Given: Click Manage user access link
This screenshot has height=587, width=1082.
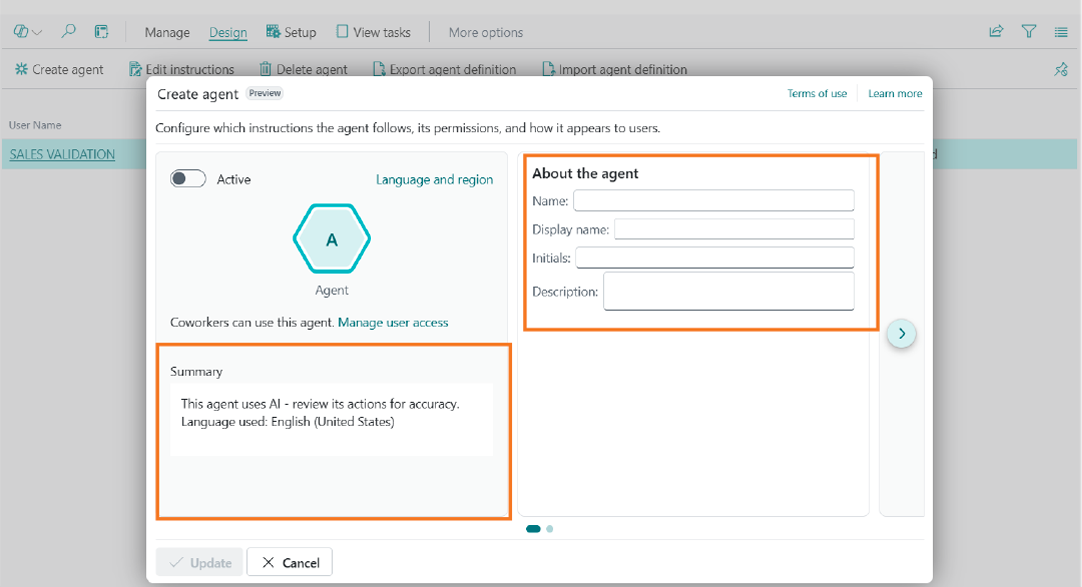Looking at the screenshot, I should 393,322.
